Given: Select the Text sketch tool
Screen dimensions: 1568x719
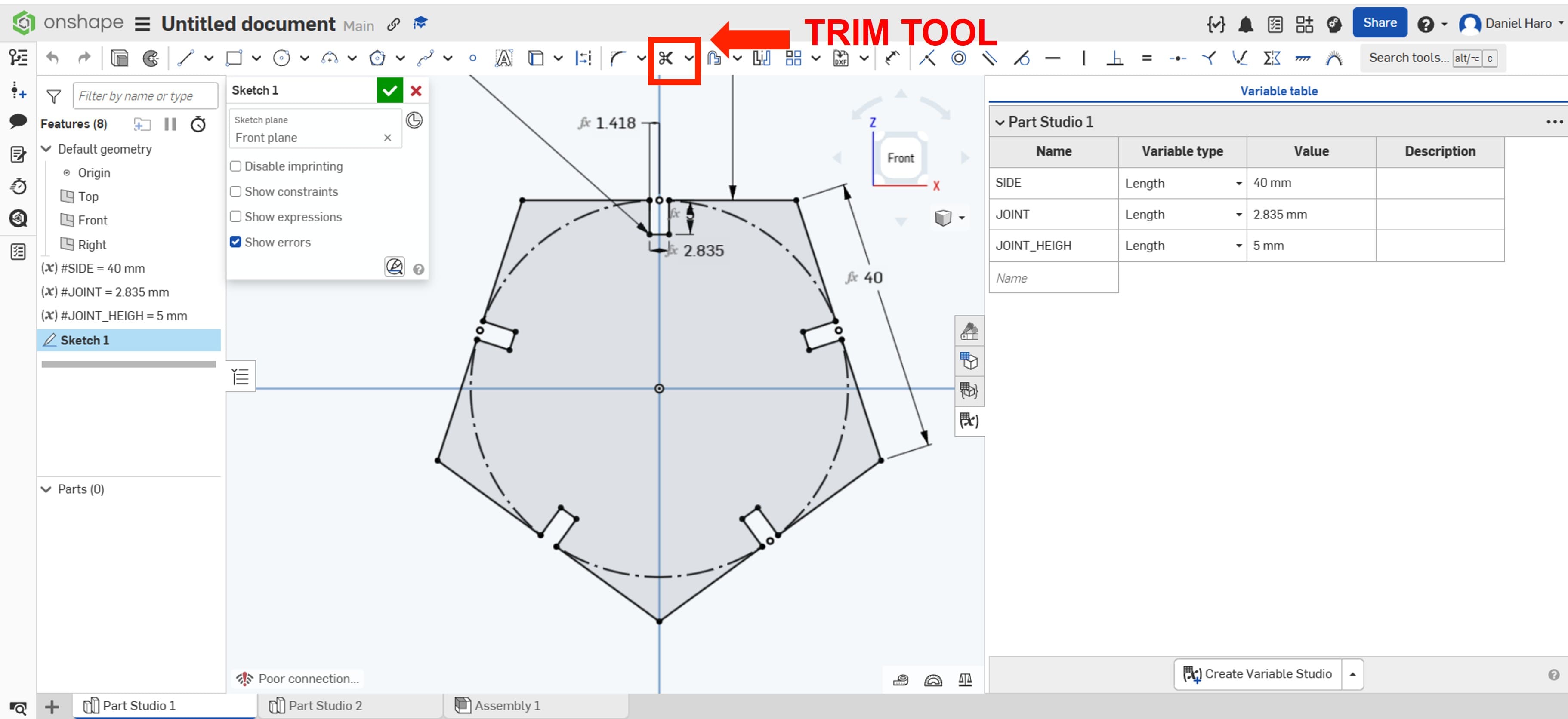Looking at the screenshot, I should click(503, 58).
